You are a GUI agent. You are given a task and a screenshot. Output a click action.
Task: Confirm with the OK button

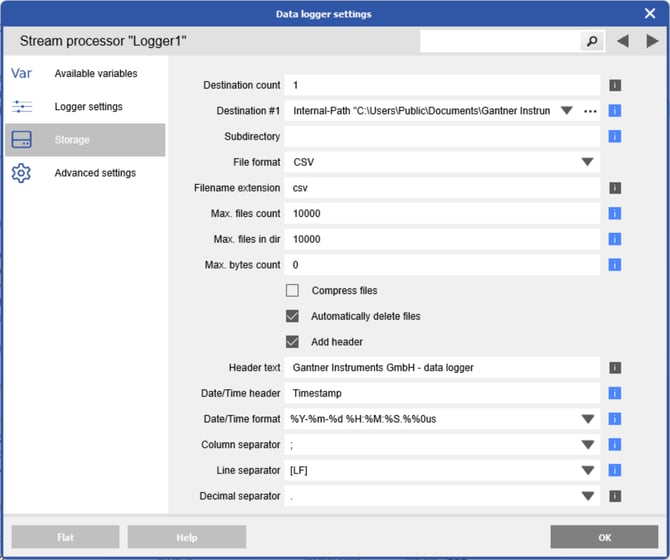[x=604, y=537]
